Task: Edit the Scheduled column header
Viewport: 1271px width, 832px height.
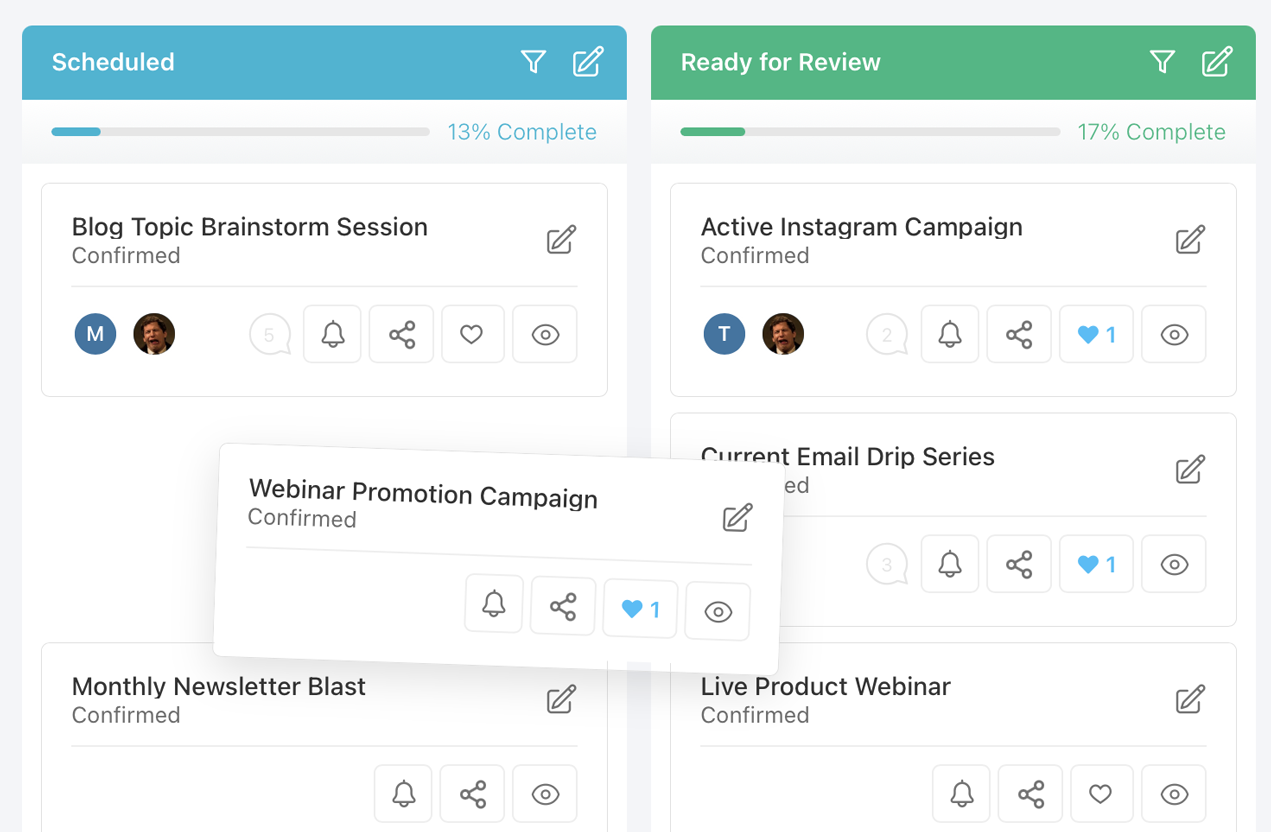Action: [x=588, y=62]
